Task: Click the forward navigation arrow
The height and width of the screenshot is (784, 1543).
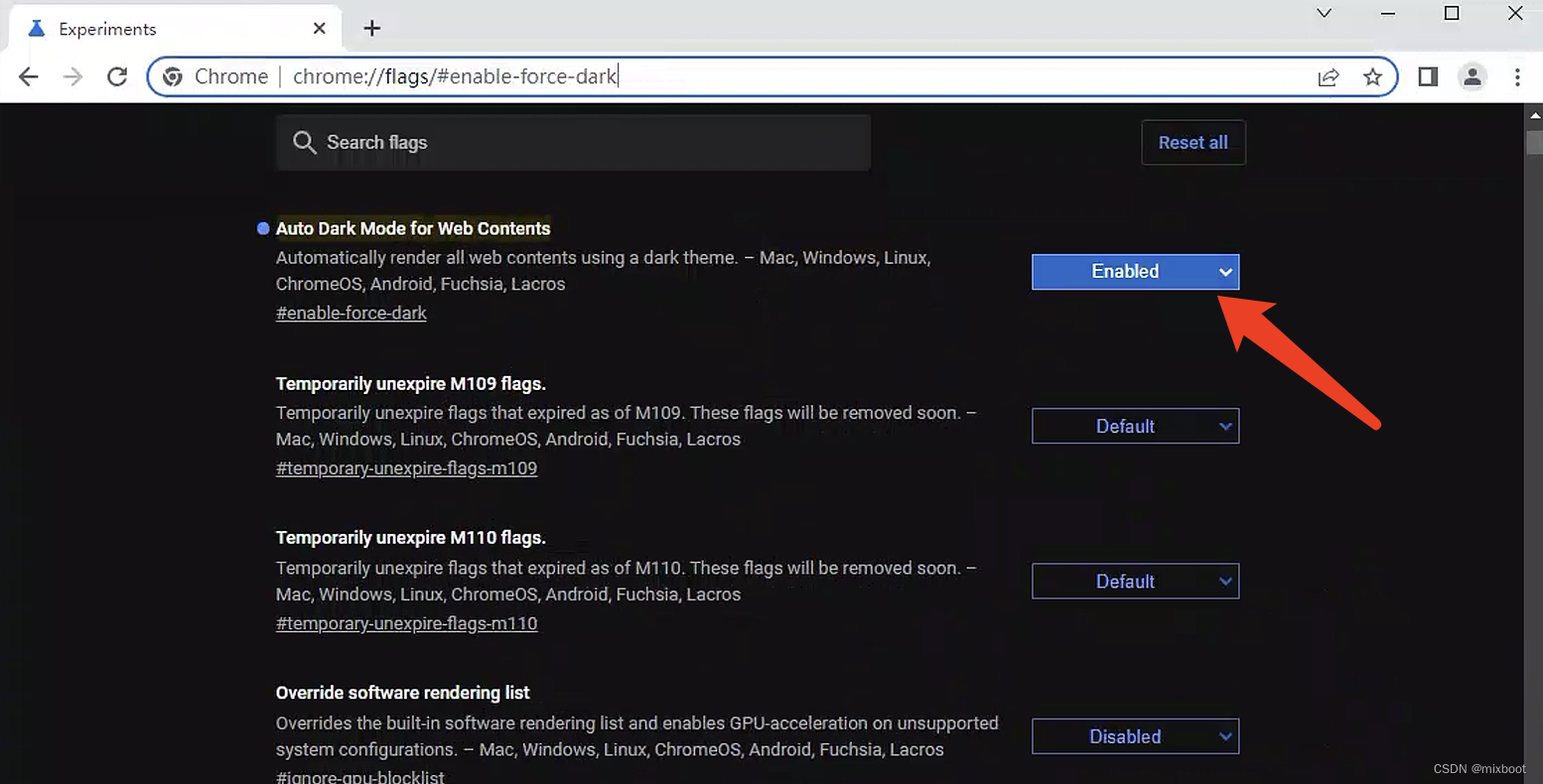Action: click(x=72, y=76)
